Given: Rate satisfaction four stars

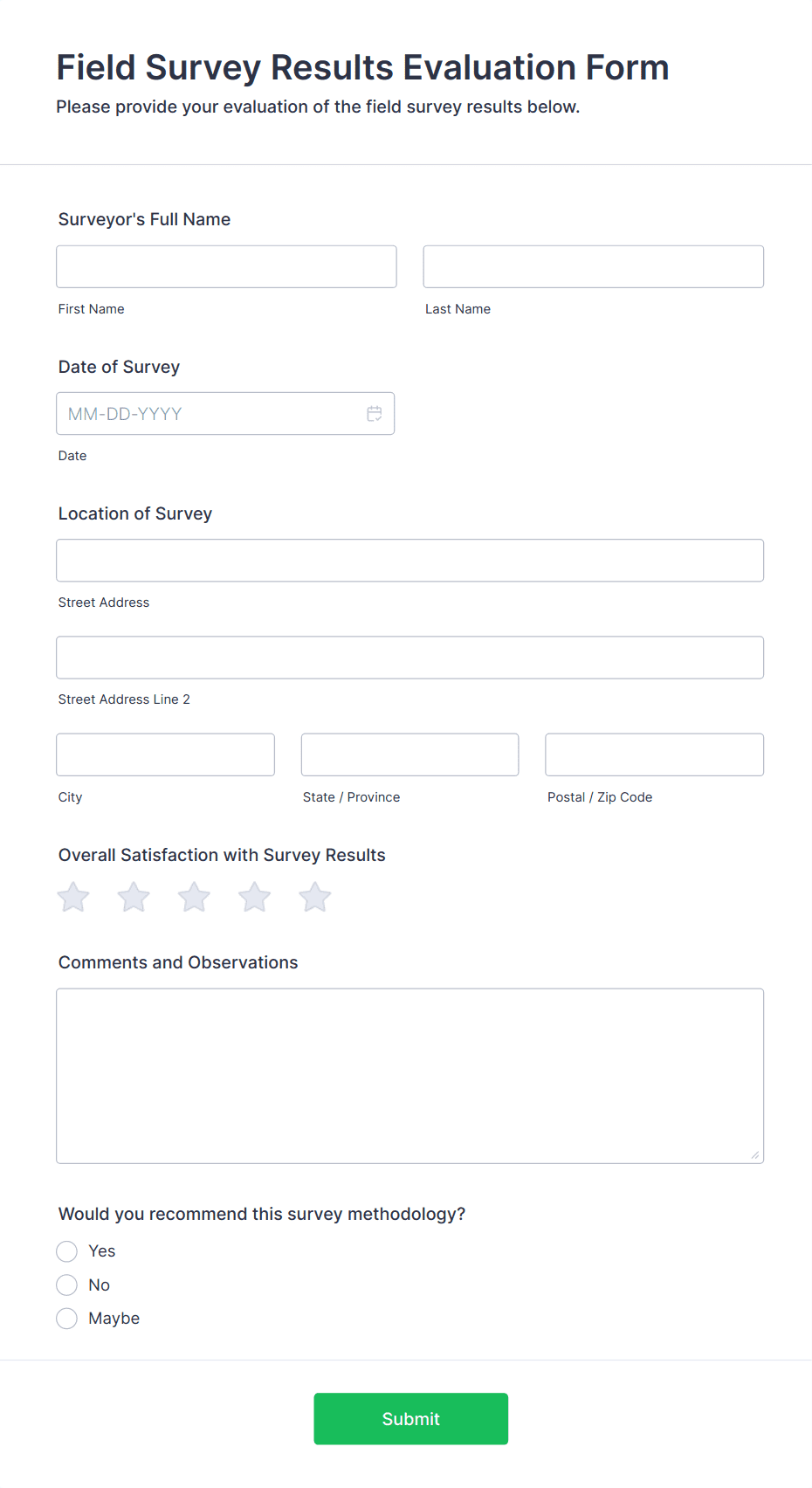Looking at the screenshot, I should pos(255,897).
